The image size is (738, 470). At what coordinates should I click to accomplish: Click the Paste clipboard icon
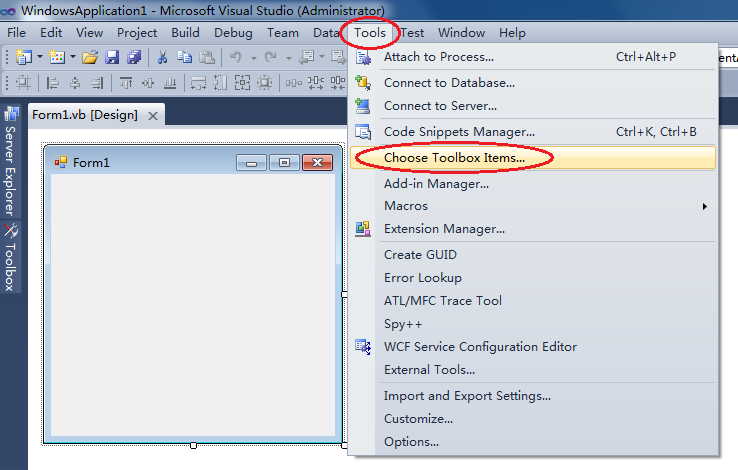(207, 57)
